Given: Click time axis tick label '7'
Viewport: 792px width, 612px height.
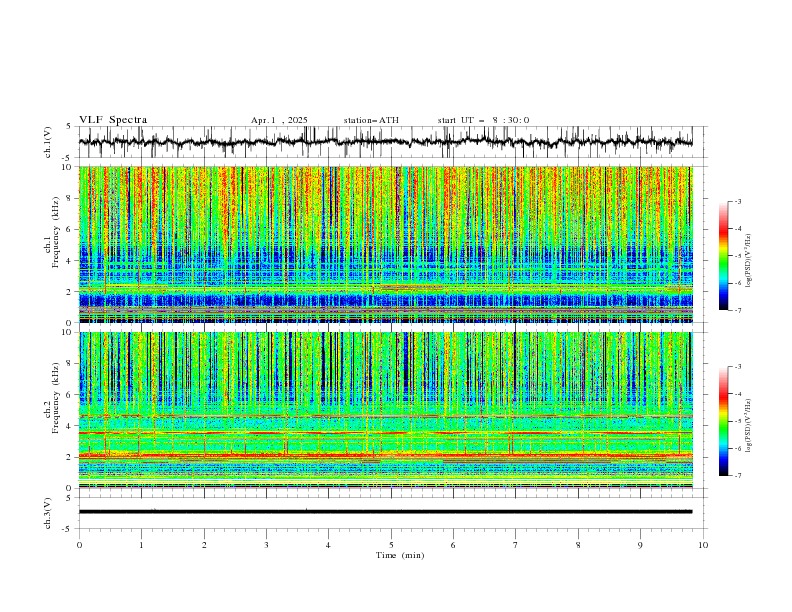Looking at the screenshot, I should [x=516, y=545].
